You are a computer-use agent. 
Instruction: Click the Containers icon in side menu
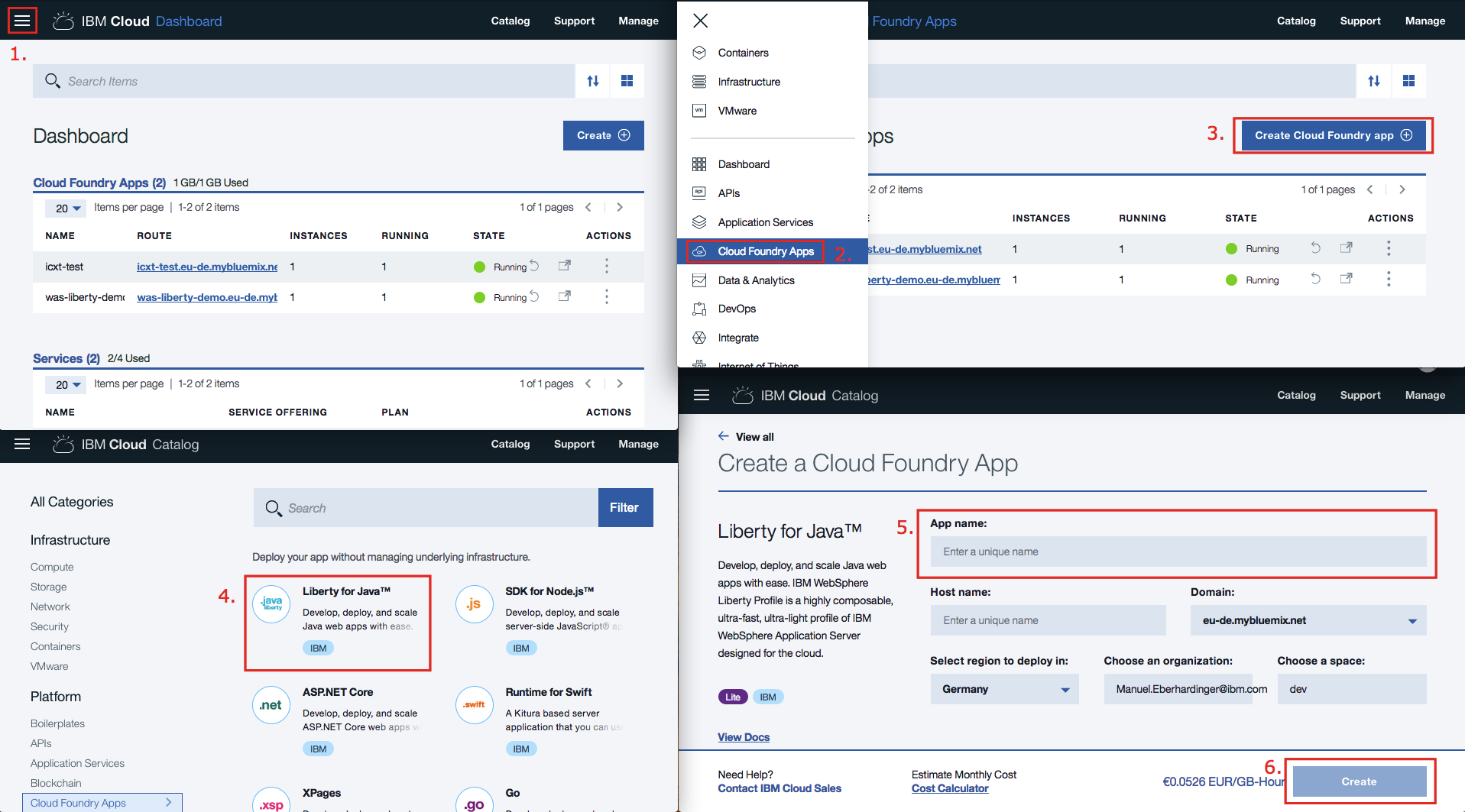click(x=699, y=53)
